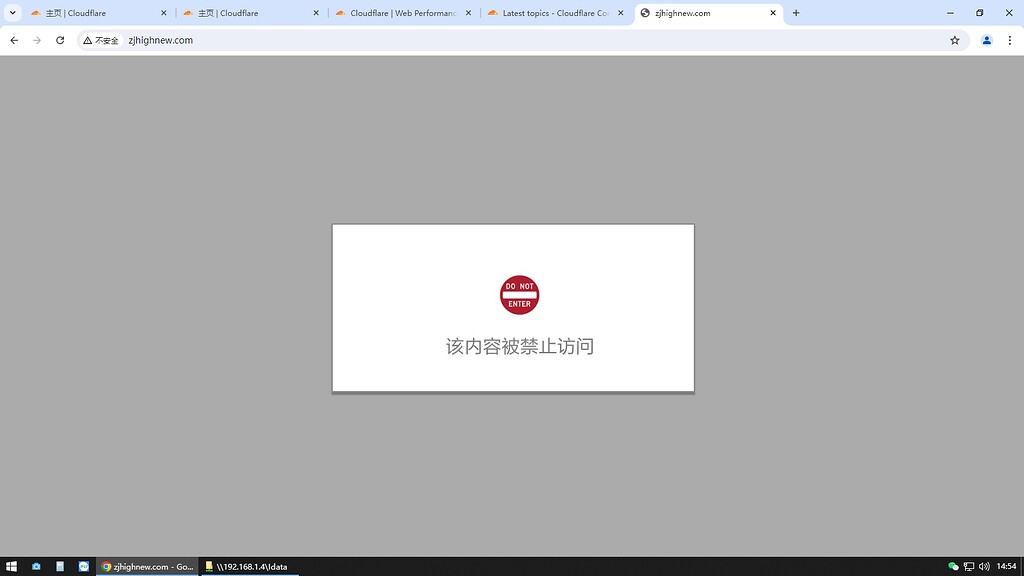Reload the current page
1024x576 pixels.
(60, 40)
